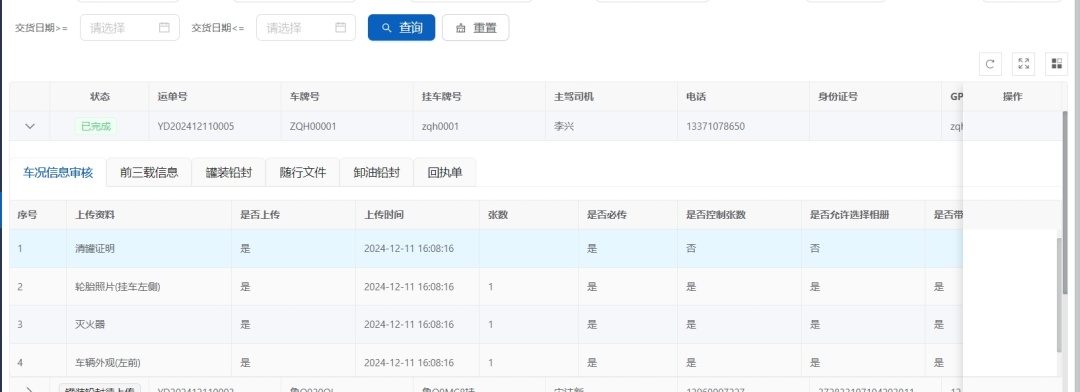Open 交货日期<= date picker field
Image resolution: width=1080 pixels, height=392 pixels.
(306, 28)
